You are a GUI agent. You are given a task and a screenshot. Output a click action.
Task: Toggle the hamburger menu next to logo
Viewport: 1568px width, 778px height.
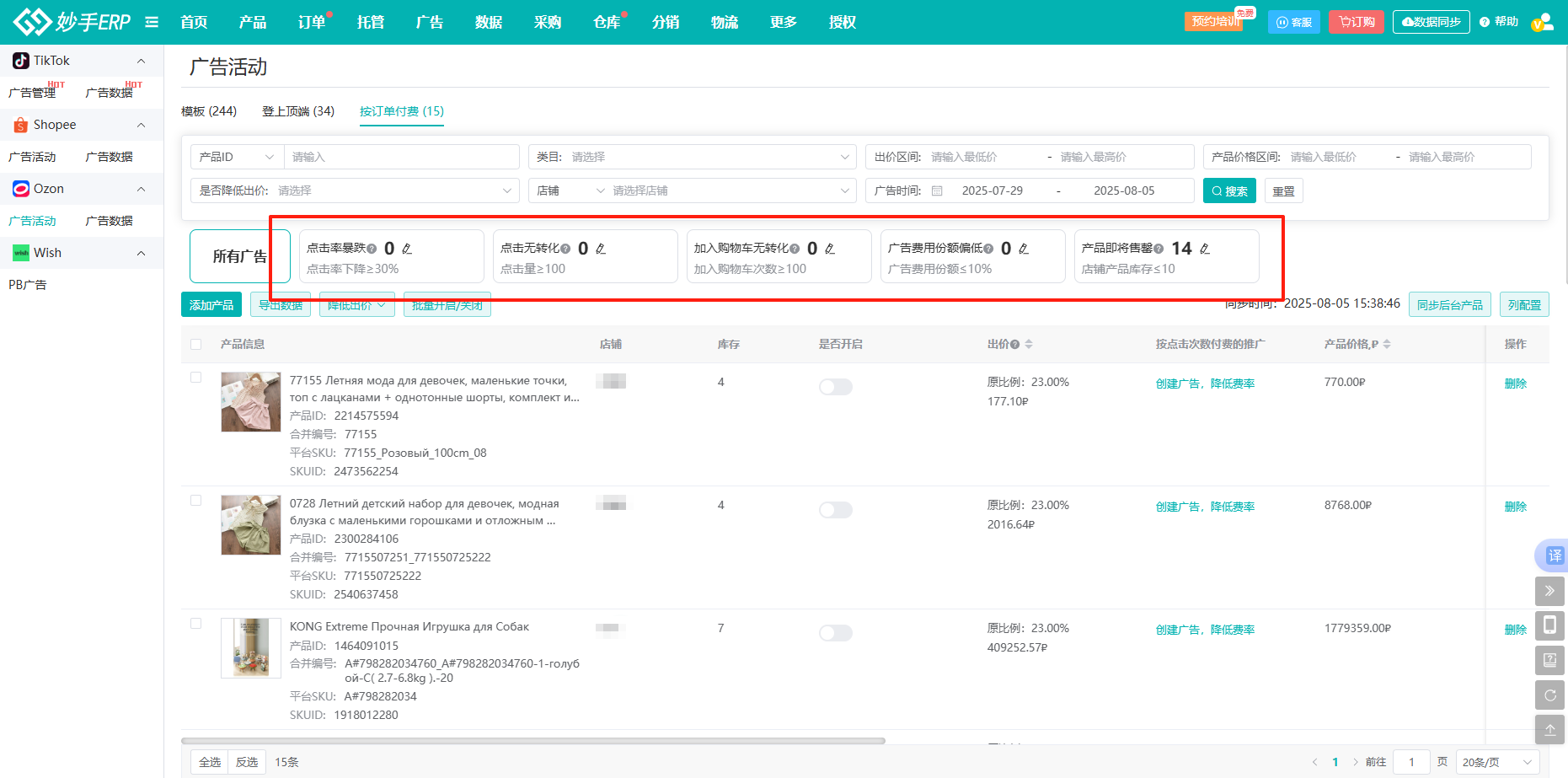pyautogui.click(x=152, y=22)
